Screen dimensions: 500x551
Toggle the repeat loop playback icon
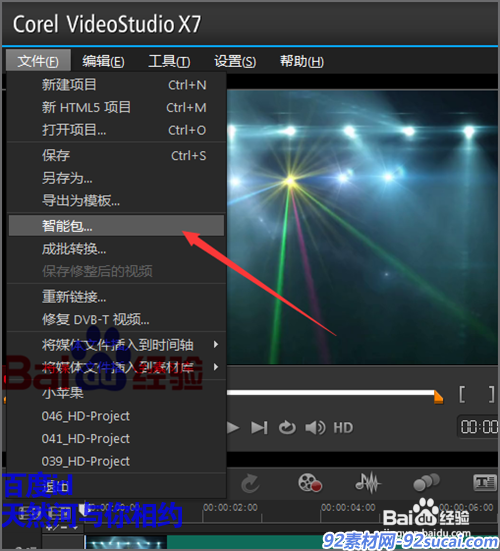(x=287, y=428)
